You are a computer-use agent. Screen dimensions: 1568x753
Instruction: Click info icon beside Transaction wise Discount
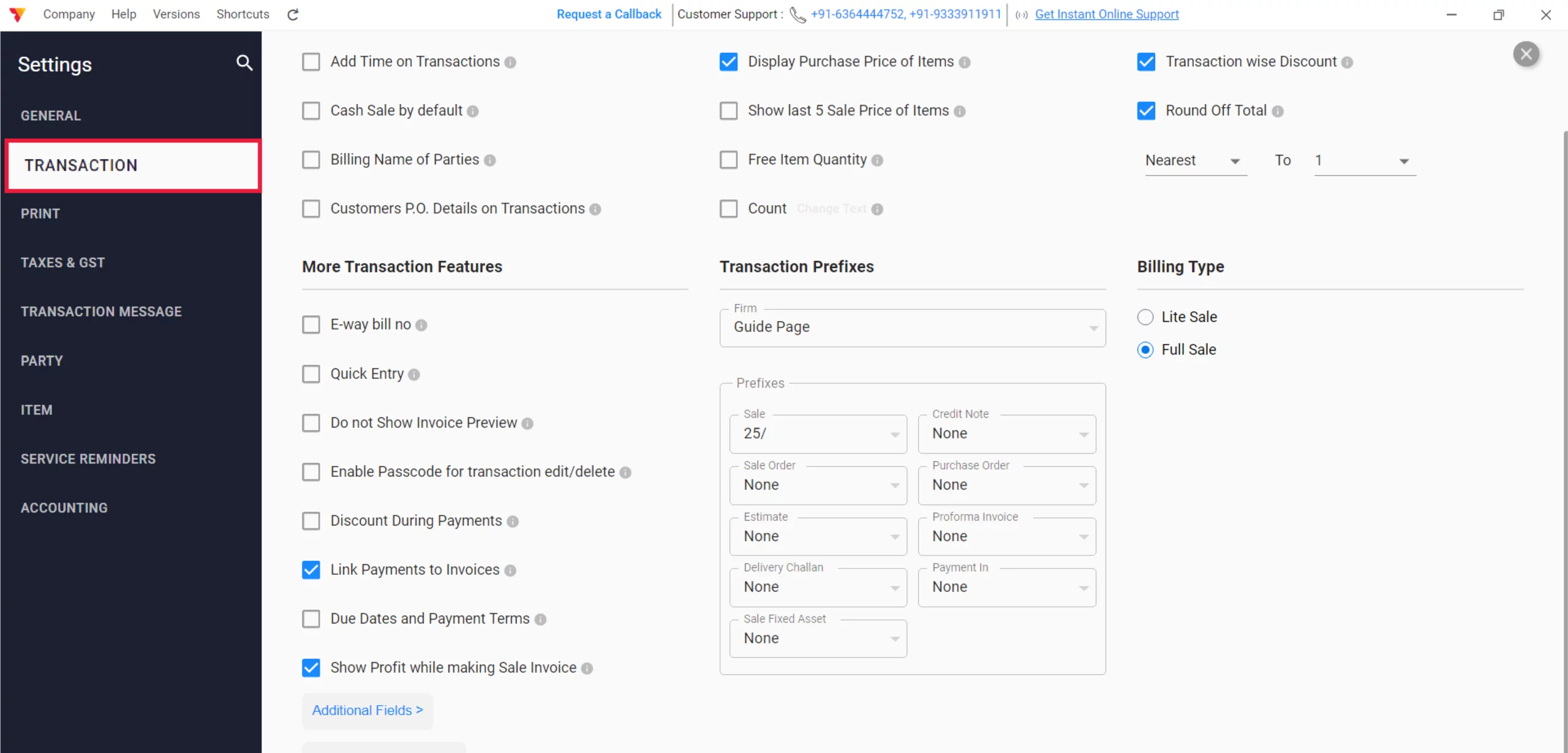(x=1347, y=62)
